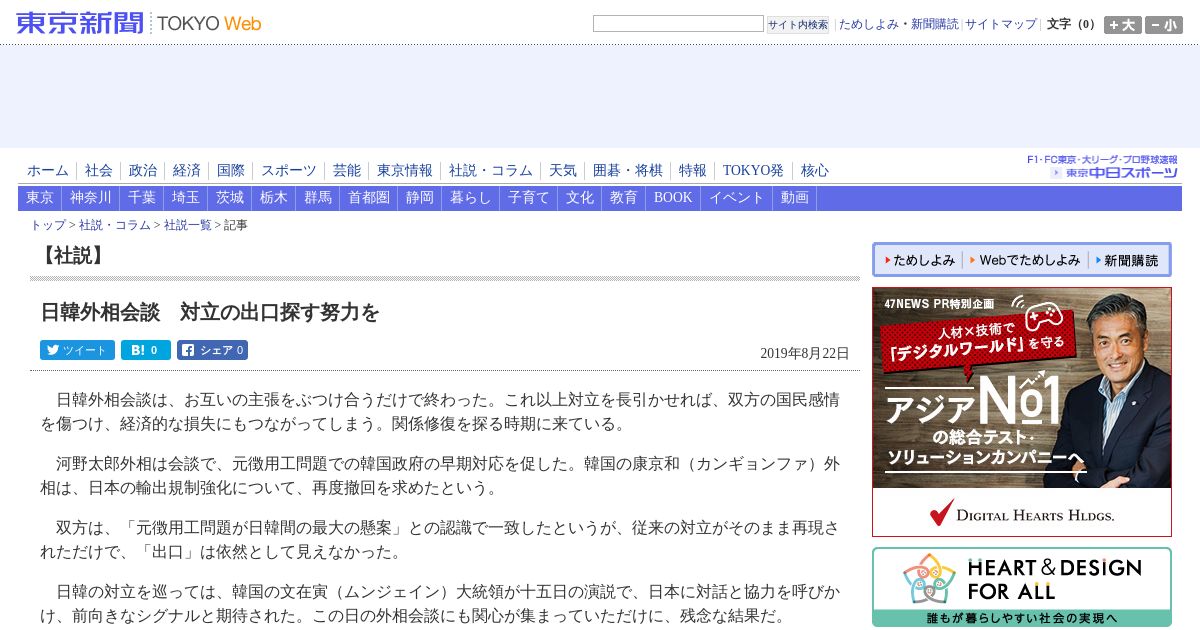Select the 神奈川 regional tab
The width and height of the screenshot is (1200, 630).
click(91, 198)
